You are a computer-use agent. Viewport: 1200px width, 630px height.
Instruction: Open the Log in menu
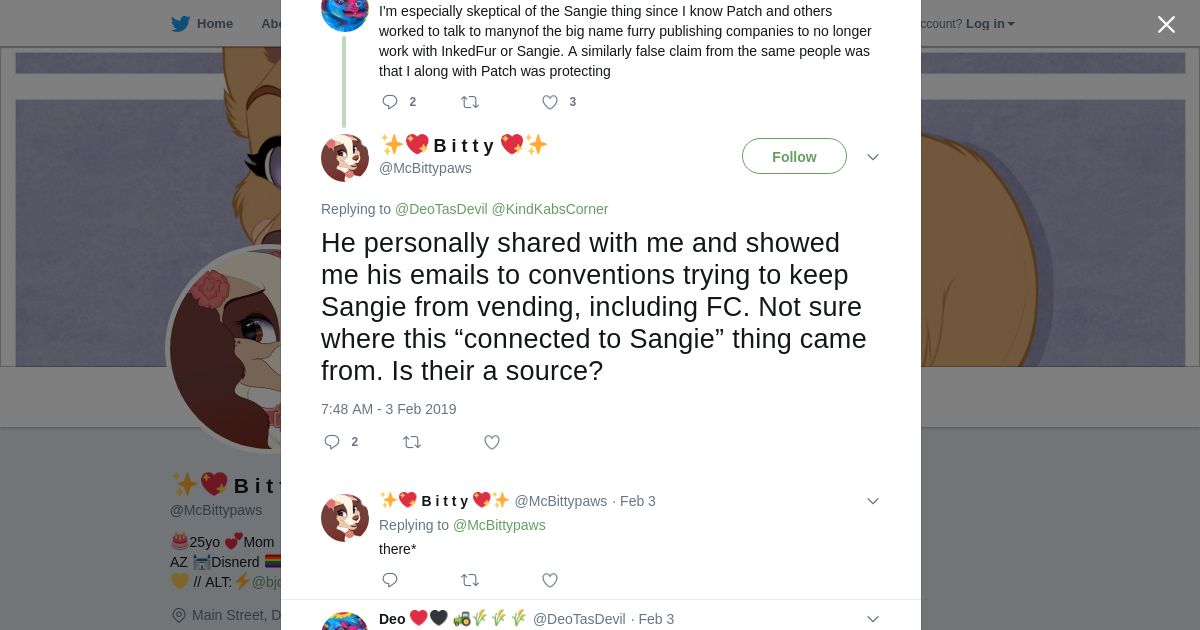[x=989, y=24]
